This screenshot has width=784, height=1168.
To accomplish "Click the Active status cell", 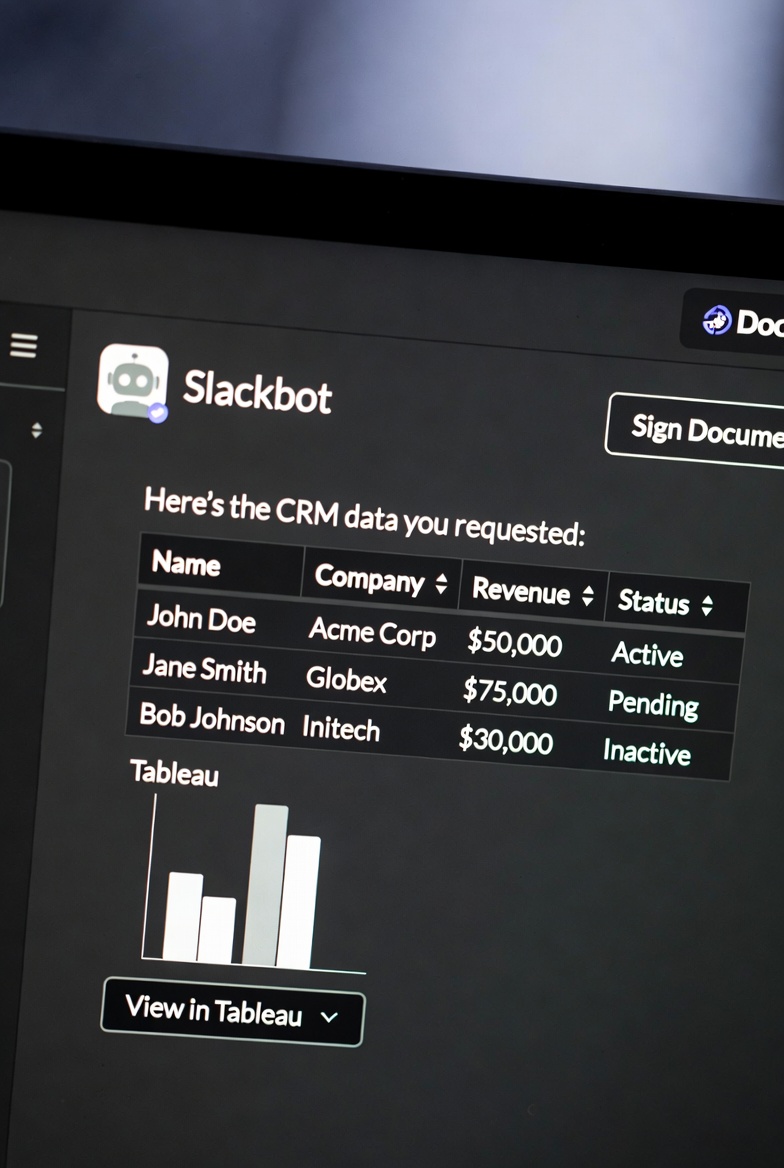I will click(647, 654).
